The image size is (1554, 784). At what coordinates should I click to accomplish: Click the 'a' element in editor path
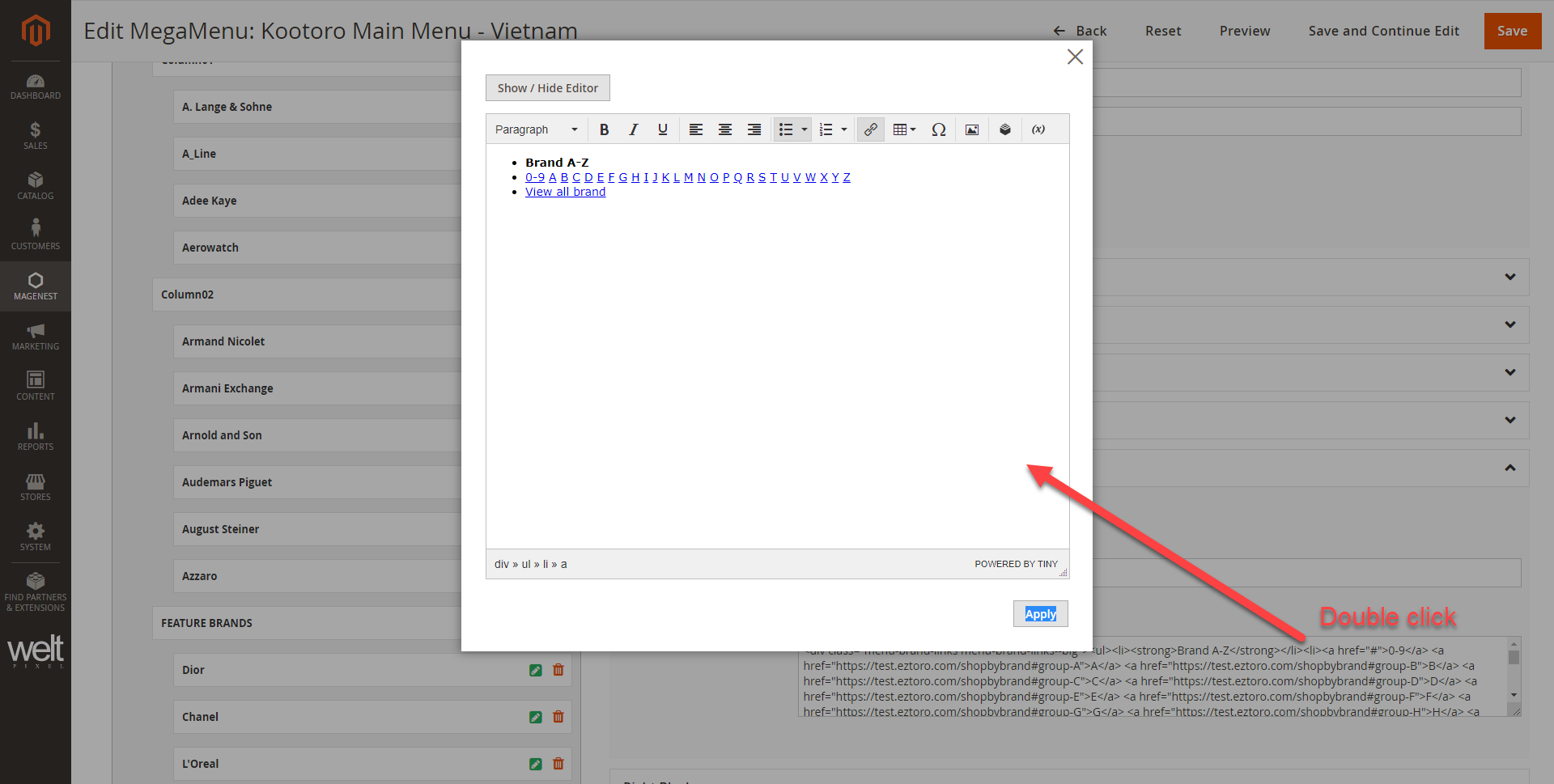click(564, 564)
